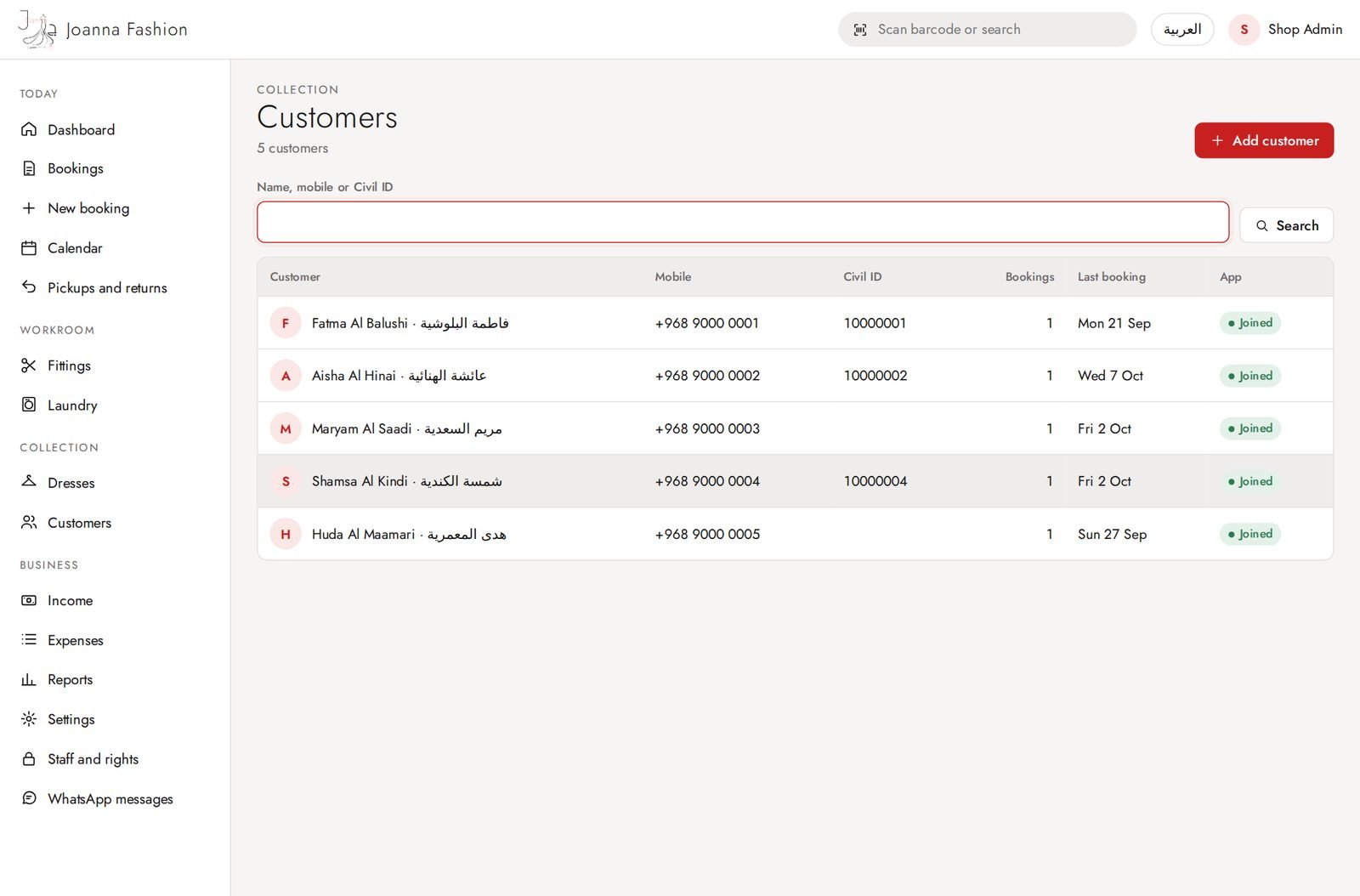
Task: Click mobile number +968 9000 0003
Action: [707, 428]
